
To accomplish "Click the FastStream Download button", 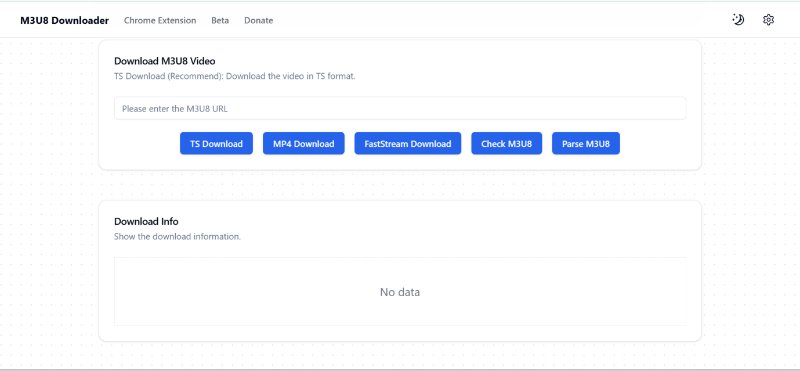I will point(408,143).
